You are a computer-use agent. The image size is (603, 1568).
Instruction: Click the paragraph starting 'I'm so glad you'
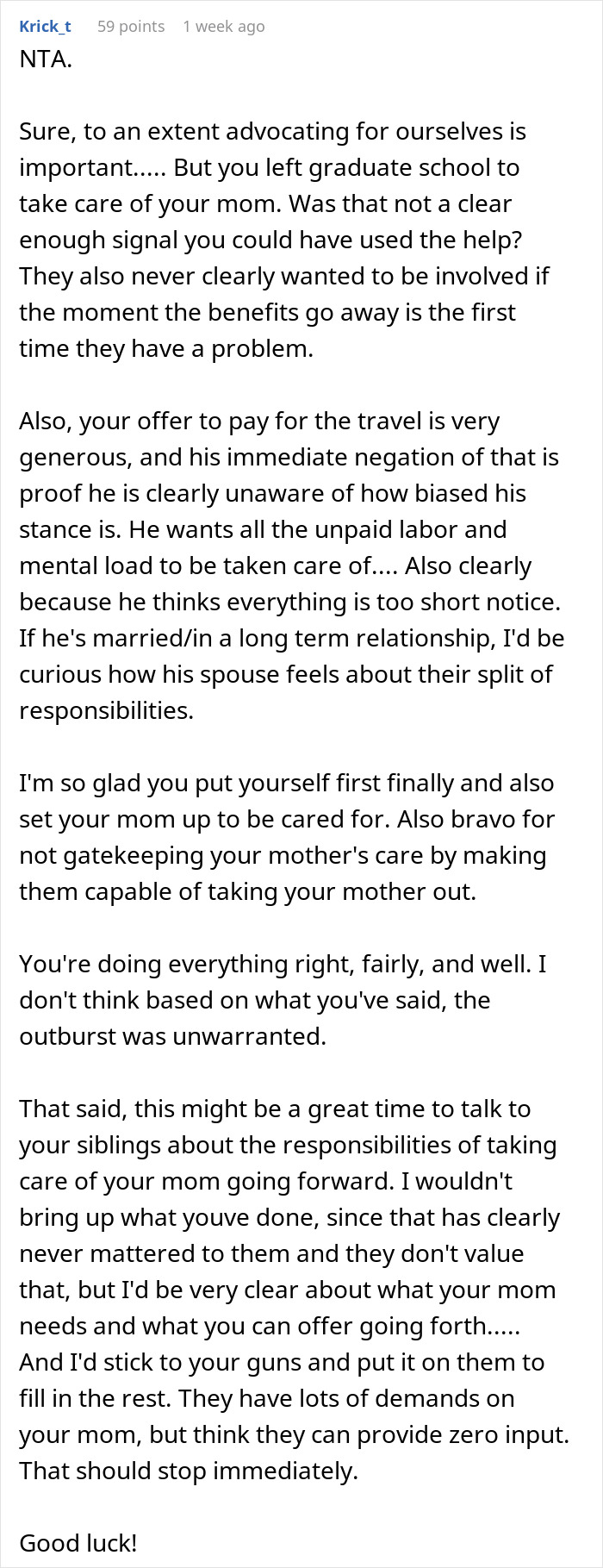[x=286, y=837]
